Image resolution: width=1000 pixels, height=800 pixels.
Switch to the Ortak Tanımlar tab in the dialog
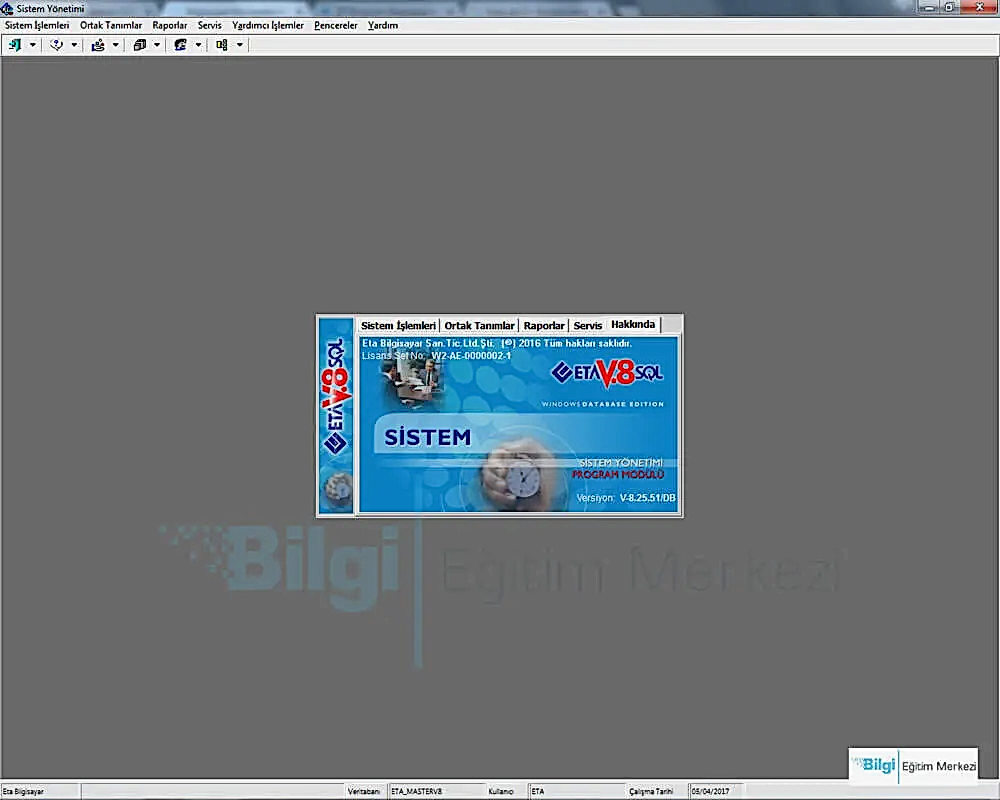pyautogui.click(x=479, y=326)
